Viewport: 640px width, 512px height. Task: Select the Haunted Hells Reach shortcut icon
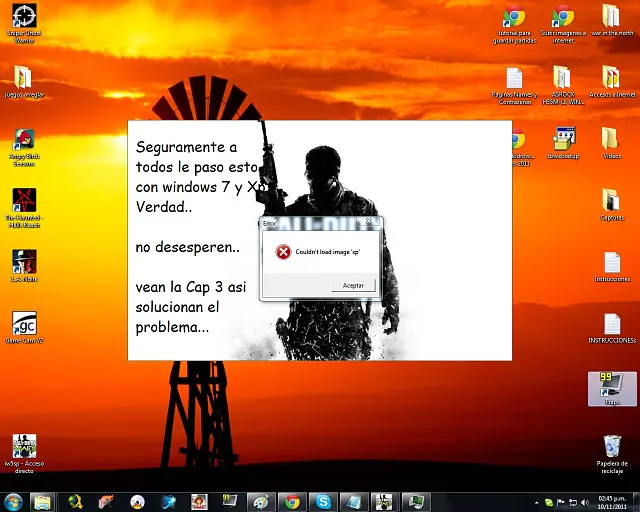point(24,208)
